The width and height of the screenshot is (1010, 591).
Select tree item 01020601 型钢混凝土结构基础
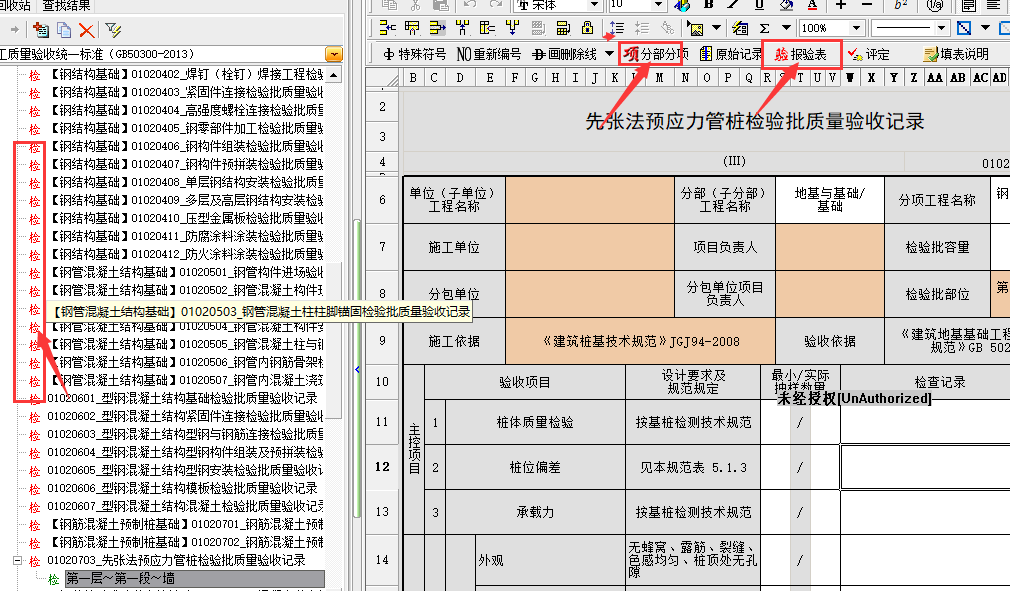[x=182, y=398]
